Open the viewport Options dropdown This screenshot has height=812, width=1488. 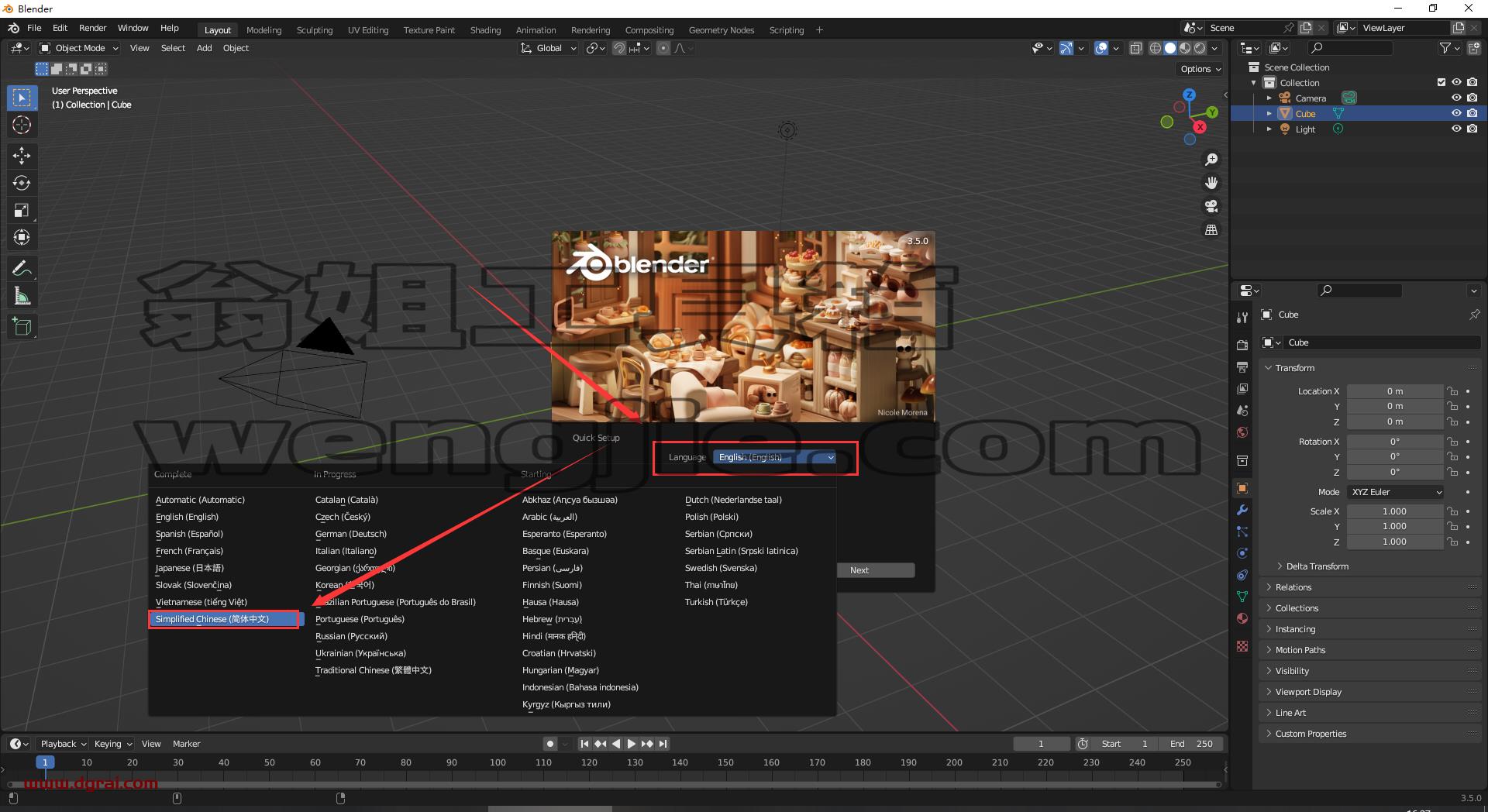point(1200,69)
